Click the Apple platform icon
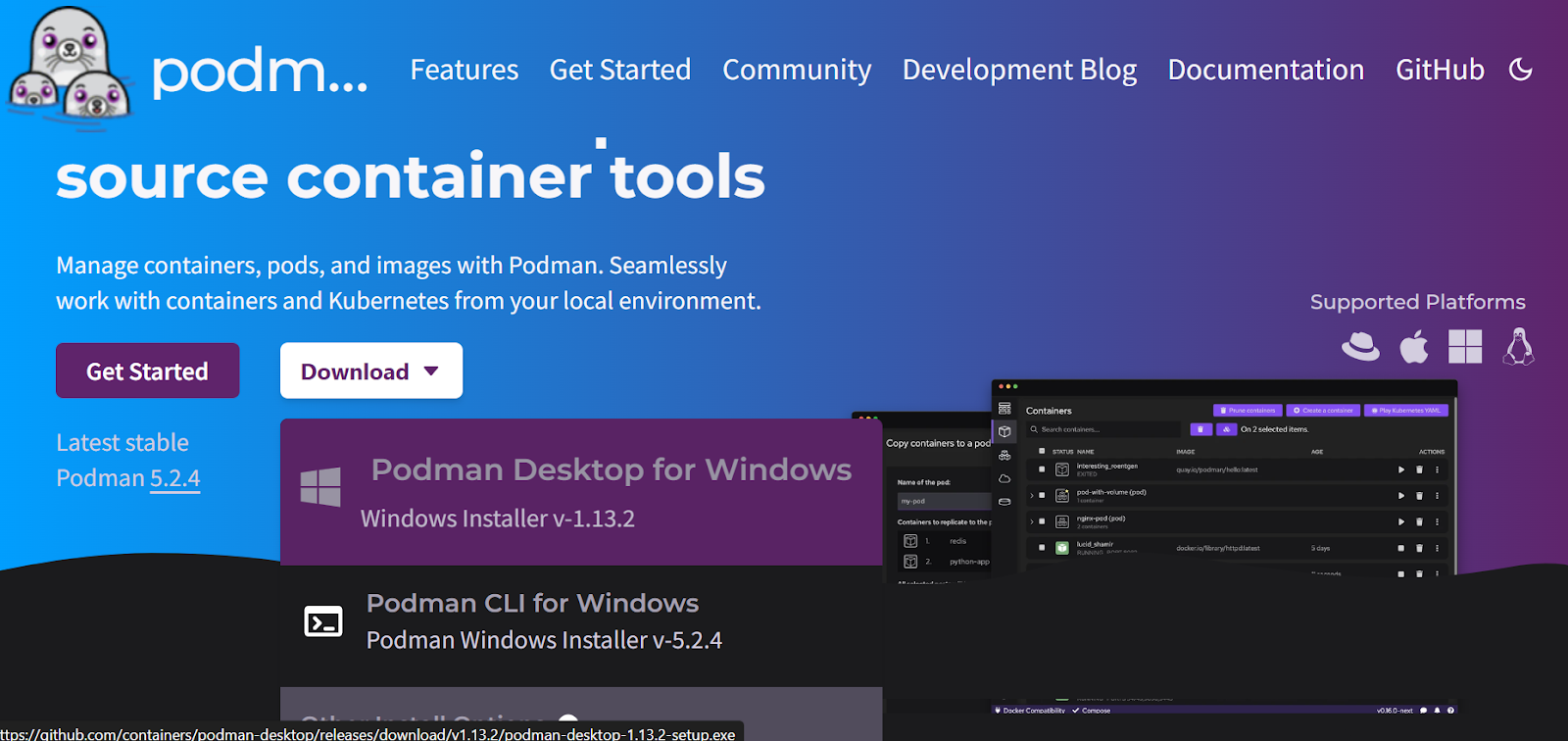 coord(1414,346)
